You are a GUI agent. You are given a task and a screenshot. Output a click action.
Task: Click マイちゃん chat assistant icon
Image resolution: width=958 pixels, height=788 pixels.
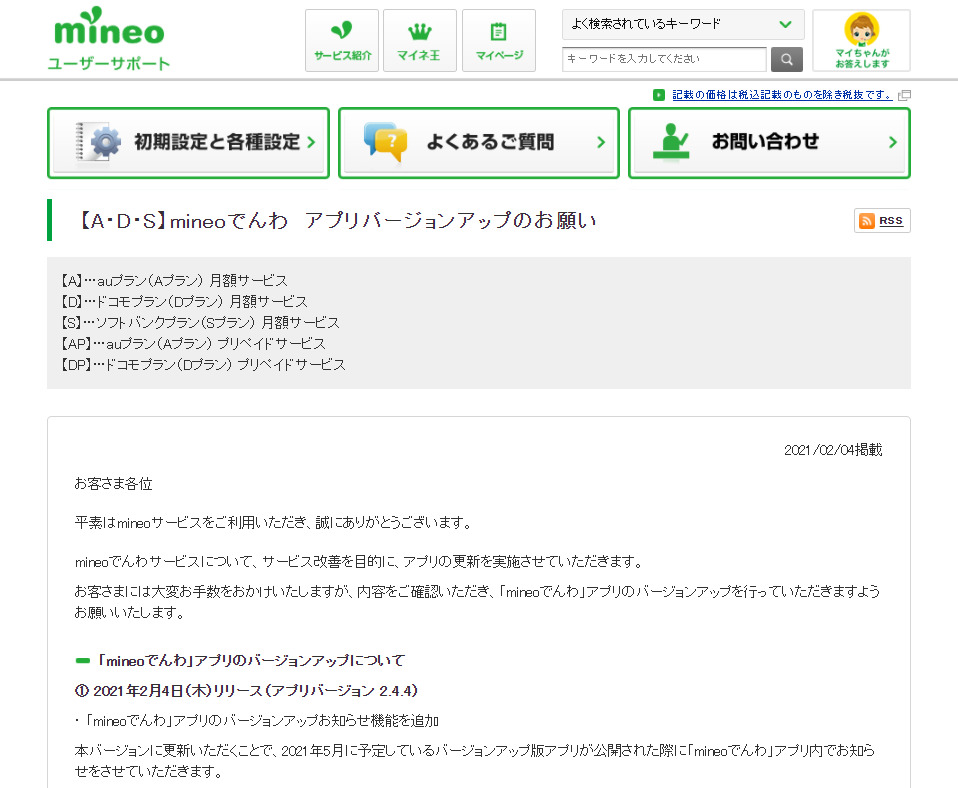[x=861, y=41]
